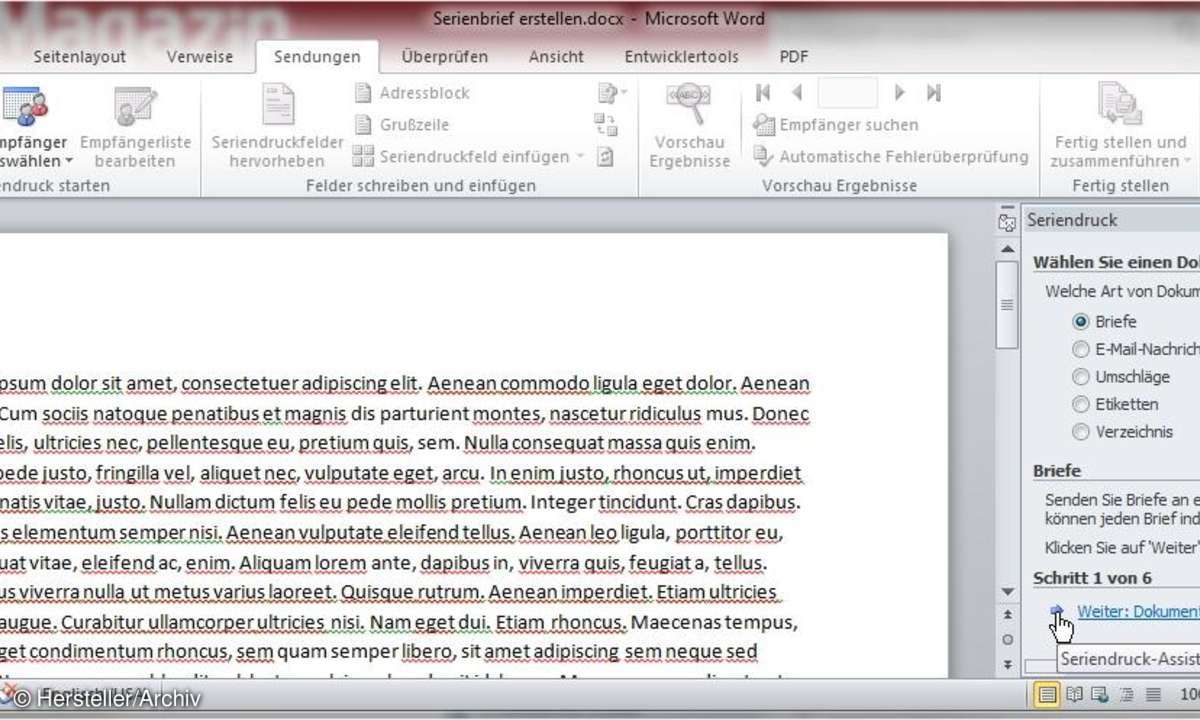Click the vertical scrollbar down arrow
Screen dimensions: 1200x720
pyautogui.click(x=1007, y=592)
